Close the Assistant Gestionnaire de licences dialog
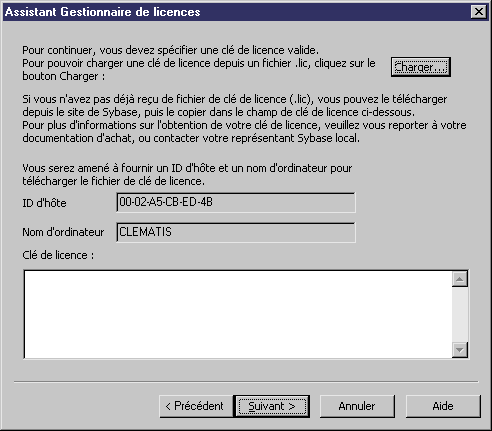This screenshot has width=492, height=431. (479, 12)
